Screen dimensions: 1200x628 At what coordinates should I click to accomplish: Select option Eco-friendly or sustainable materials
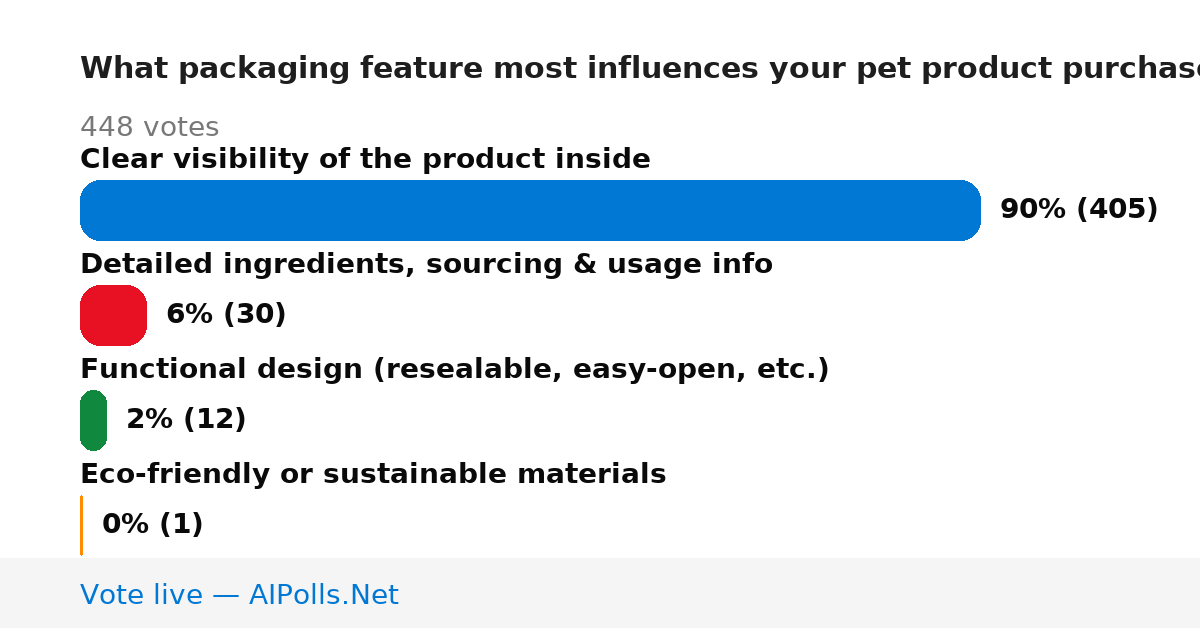tap(373, 475)
